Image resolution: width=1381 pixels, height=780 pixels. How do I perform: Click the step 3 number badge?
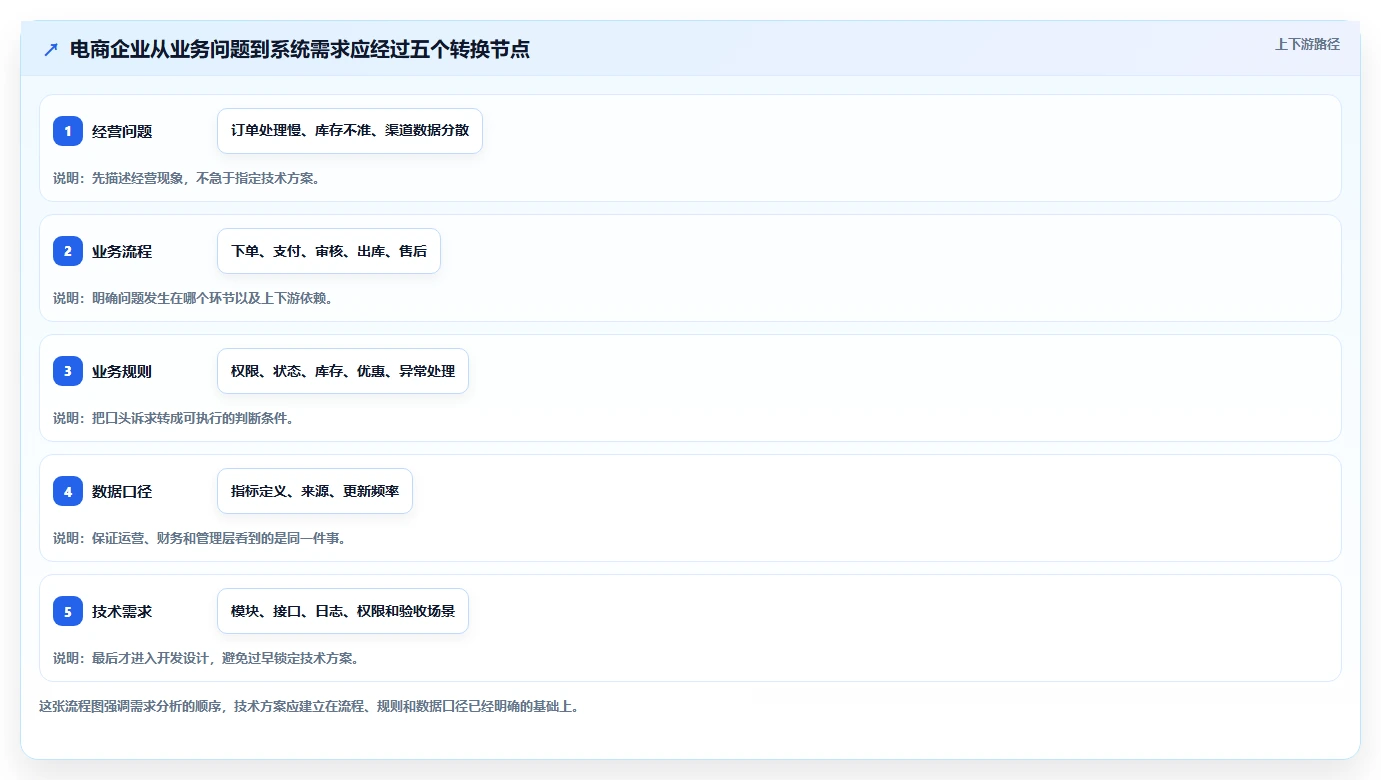[x=68, y=371]
